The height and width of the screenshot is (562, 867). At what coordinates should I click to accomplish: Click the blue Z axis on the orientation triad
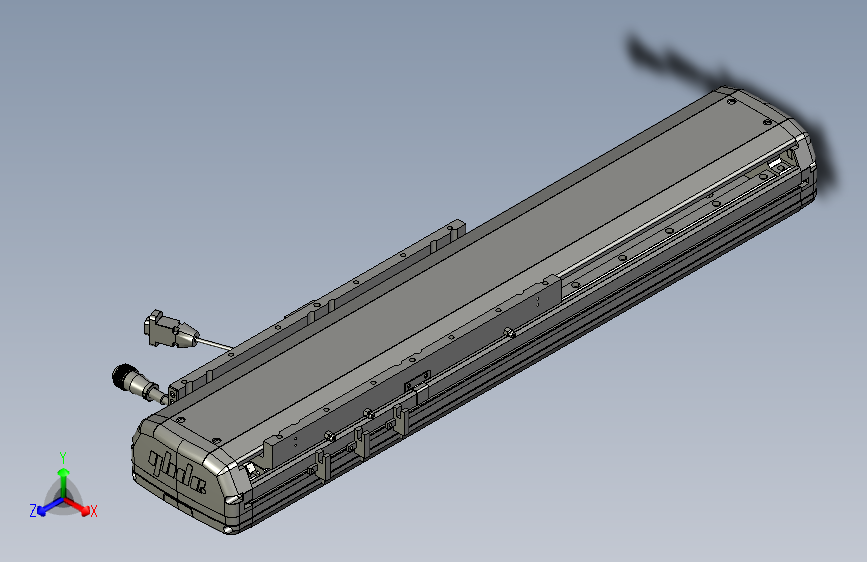pos(50,507)
